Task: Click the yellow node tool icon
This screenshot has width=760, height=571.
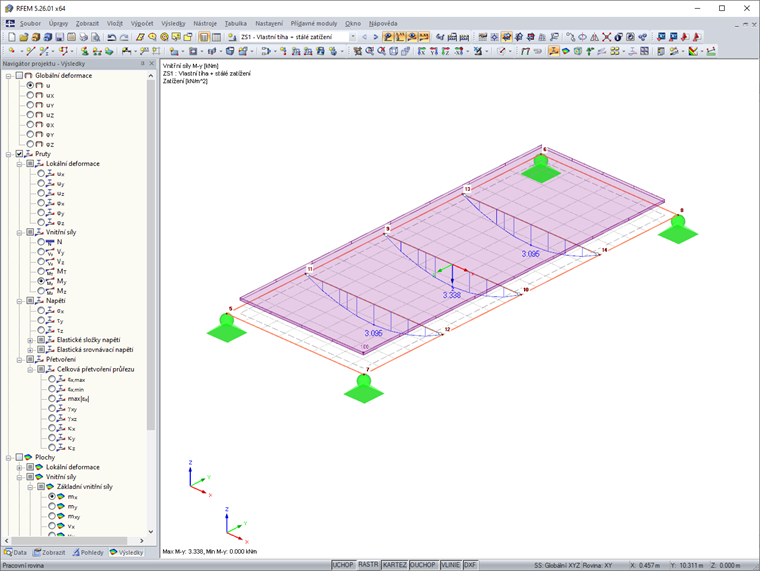Action: tap(12, 51)
